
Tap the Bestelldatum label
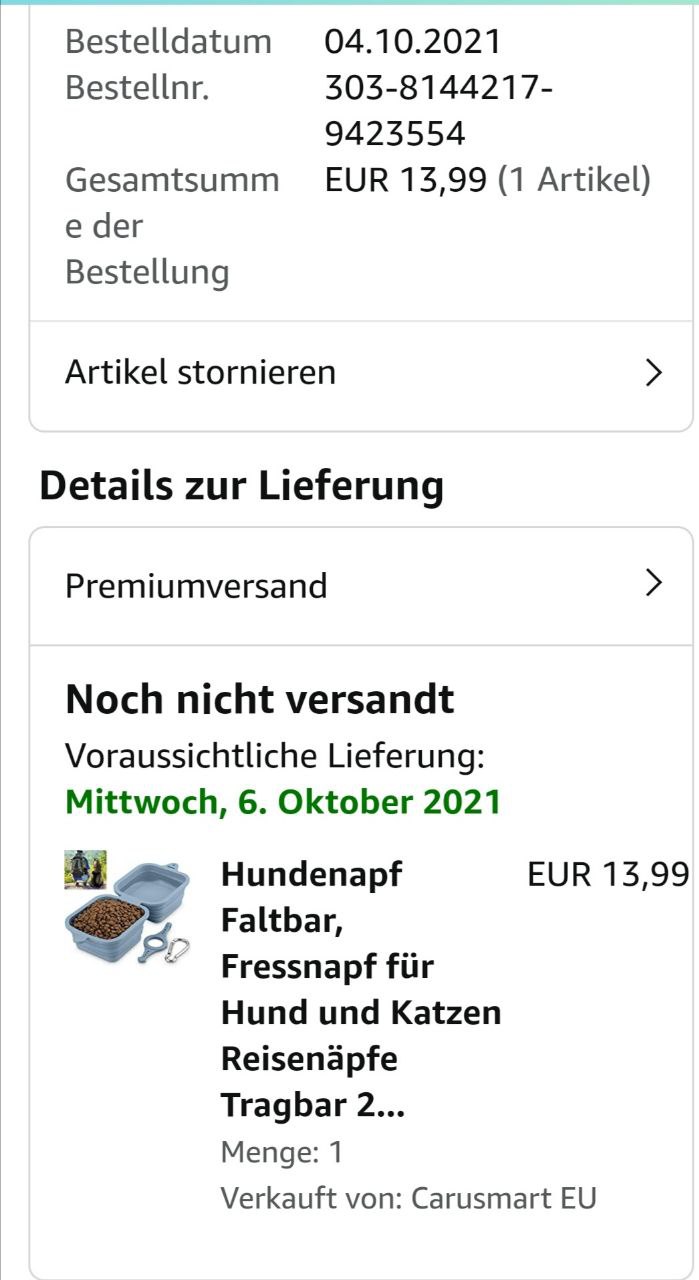point(168,42)
